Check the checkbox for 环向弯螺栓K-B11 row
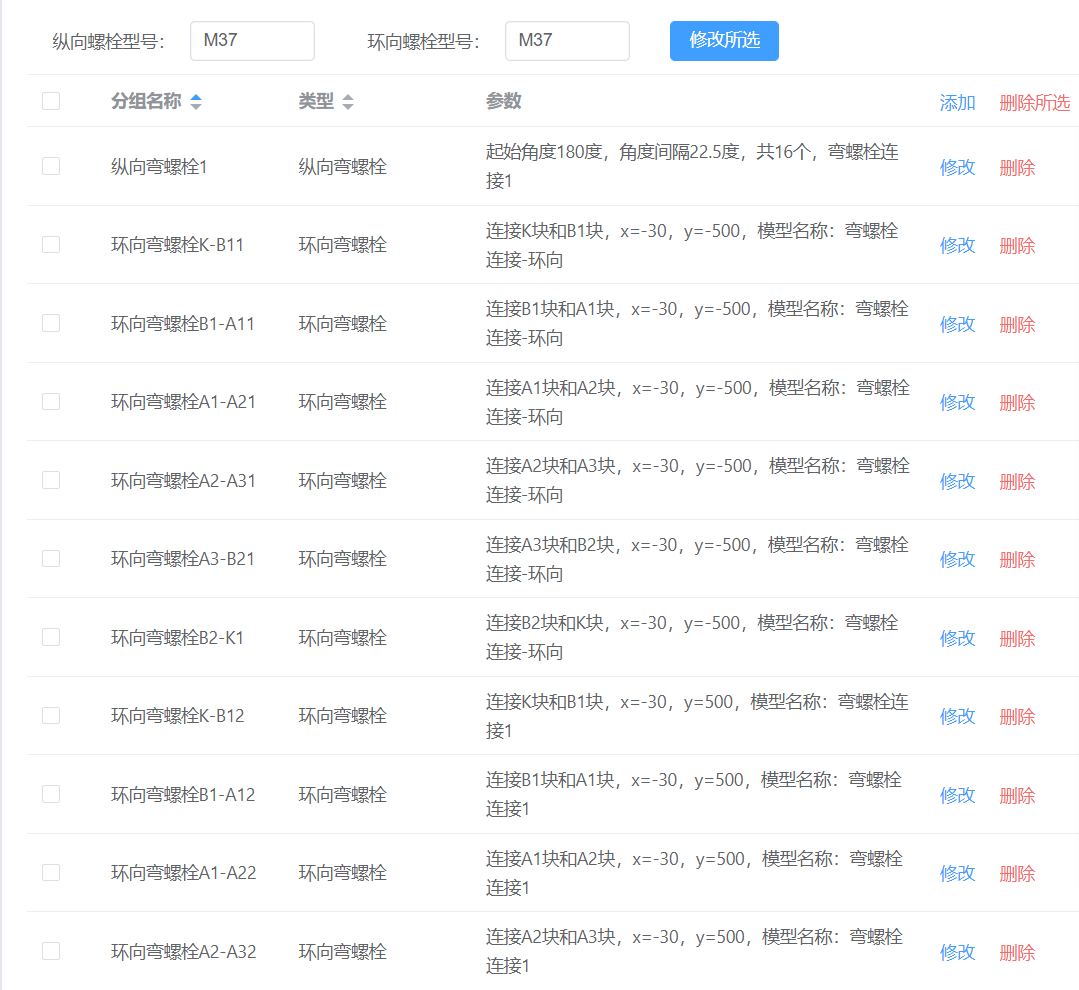 click(x=51, y=244)
